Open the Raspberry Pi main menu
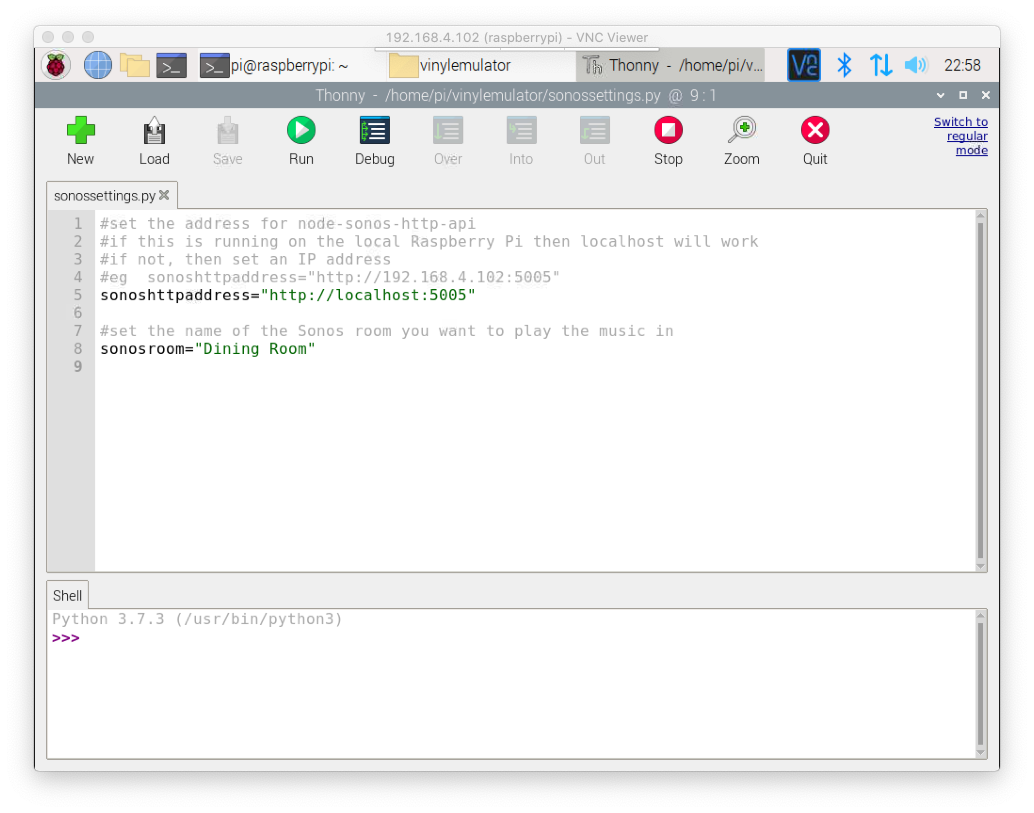The width and height of the screenshot is (1034, 813). point(56,65)
